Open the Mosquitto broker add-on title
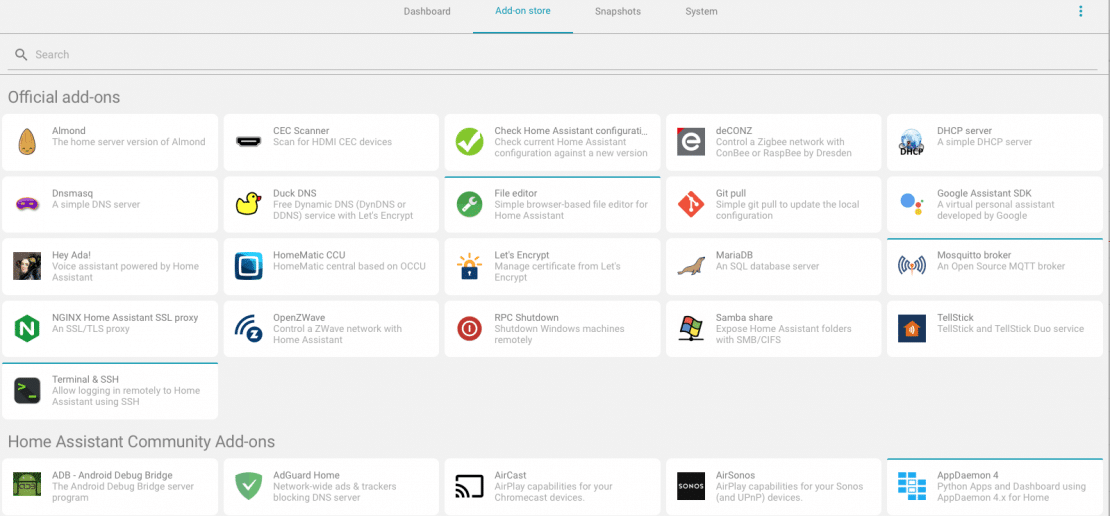This screenshot has width=1110, height=516. click(974, 256)
